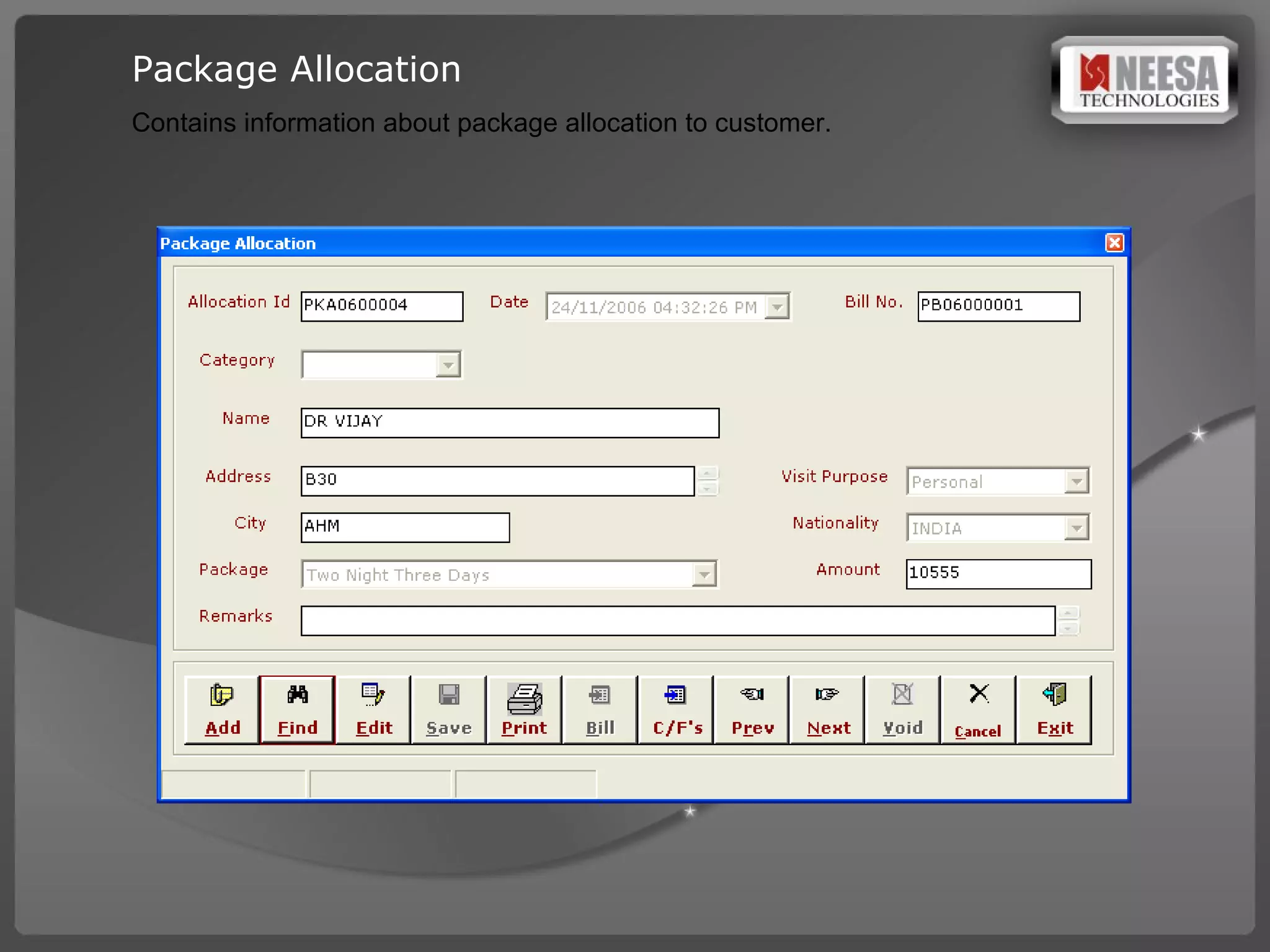Close the Package Allocation window
This screenshot has width=1270, height=952.
point(1114,242)
